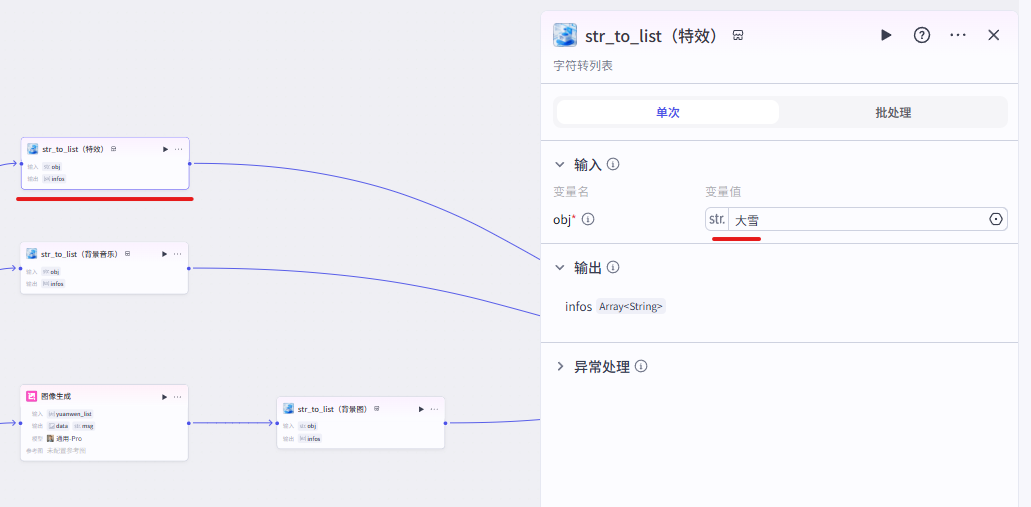
Task: Run the str_to_list（背景音乐）node
Action: (x=164, y=254)
